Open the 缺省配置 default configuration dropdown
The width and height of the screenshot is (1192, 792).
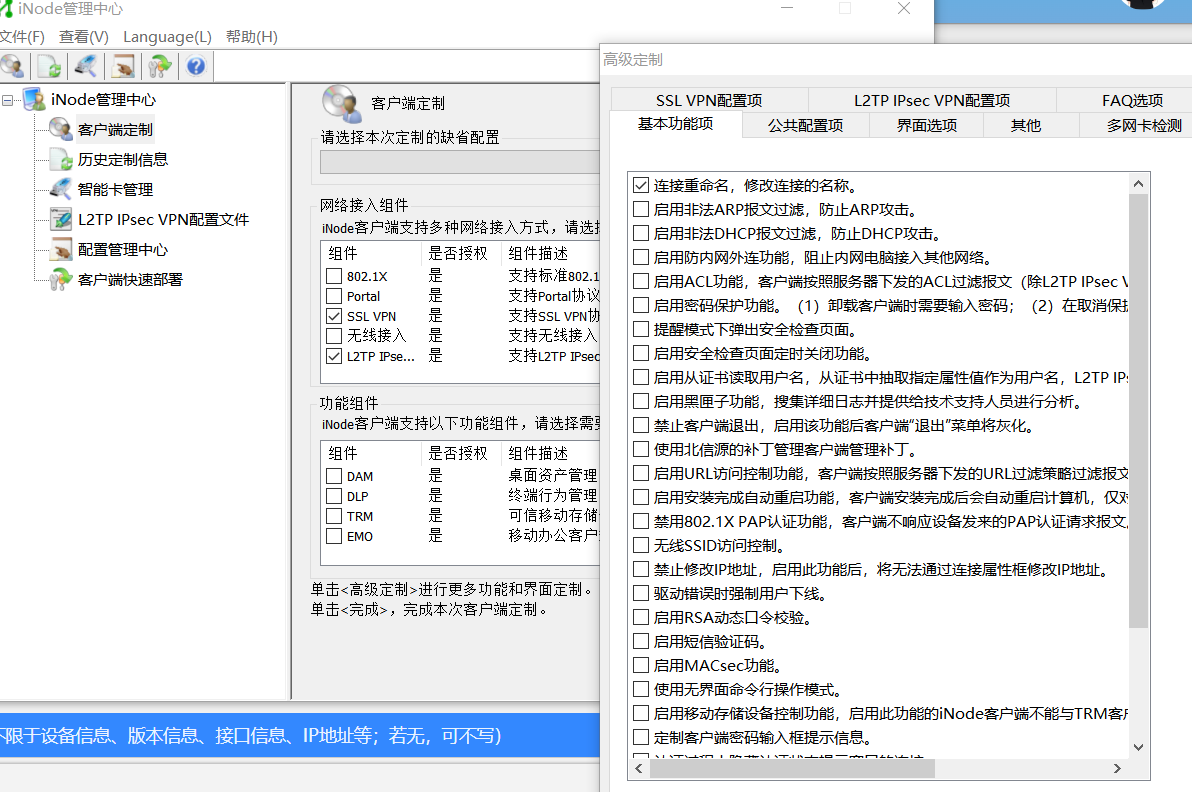[460, 162]
